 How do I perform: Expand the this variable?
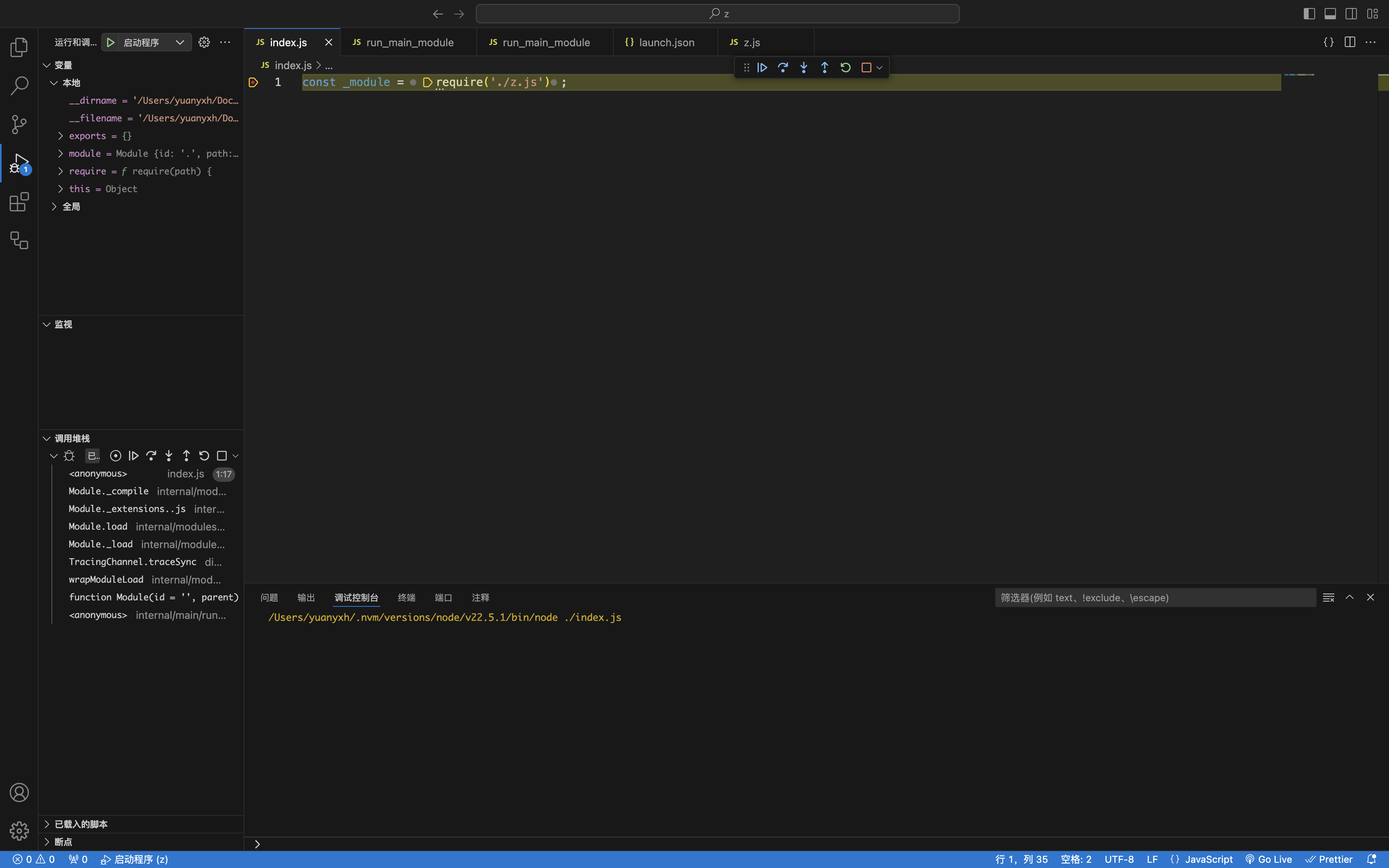[x=61, y=189]
